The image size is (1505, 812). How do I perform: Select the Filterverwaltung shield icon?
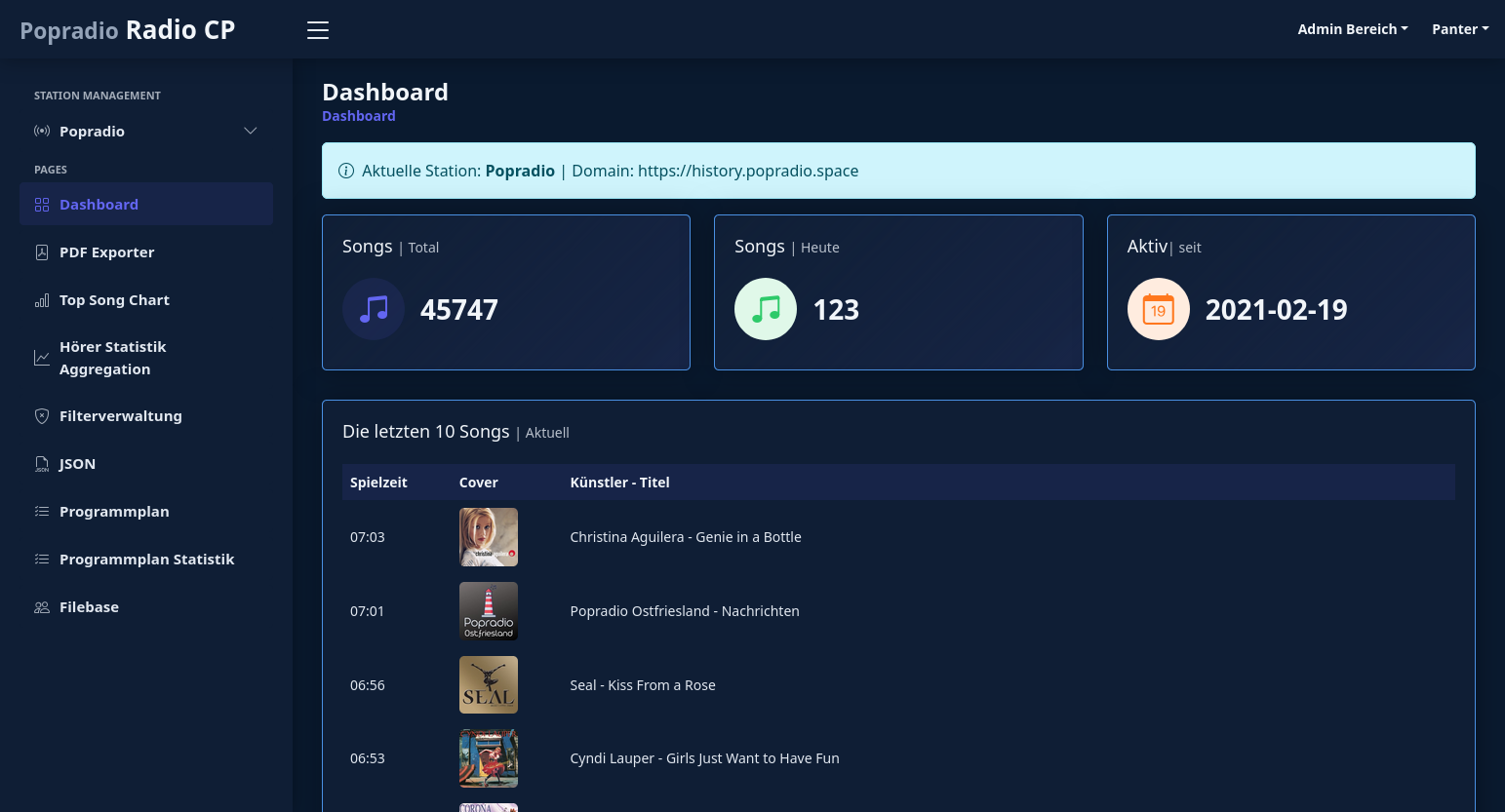point(41,415)
